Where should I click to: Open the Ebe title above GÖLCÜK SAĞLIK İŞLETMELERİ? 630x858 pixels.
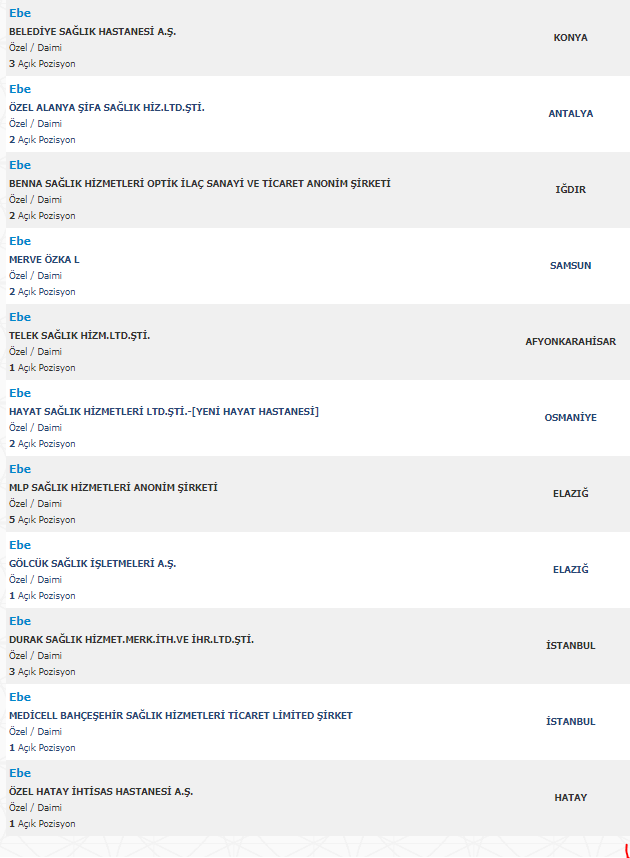tap(20, 545)
